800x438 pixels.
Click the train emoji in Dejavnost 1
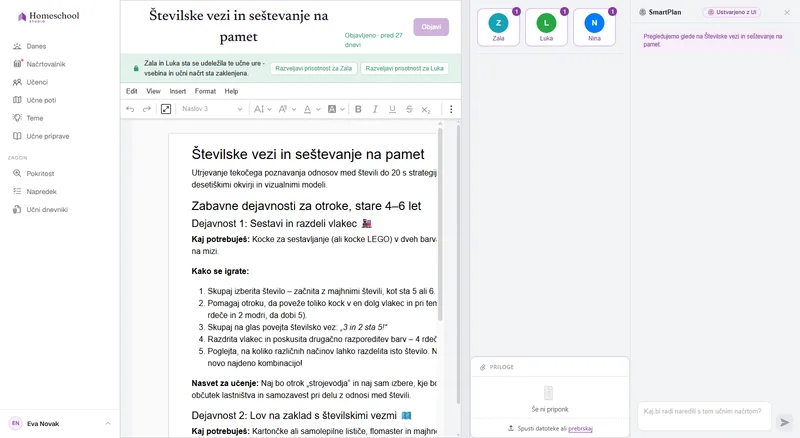366,224
